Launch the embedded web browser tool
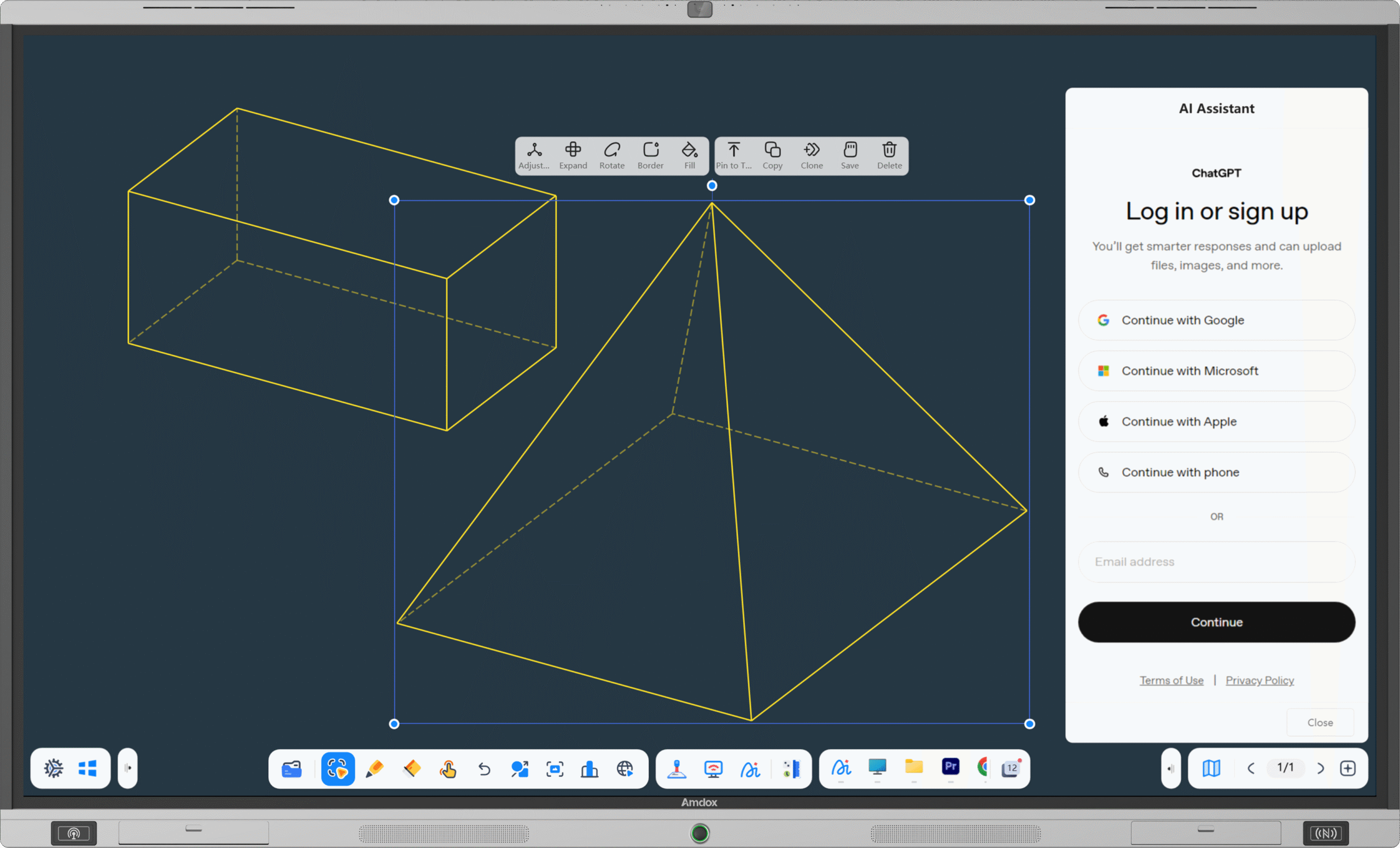1400x848 pixels. pyautogui.click(x=626, y=769)
